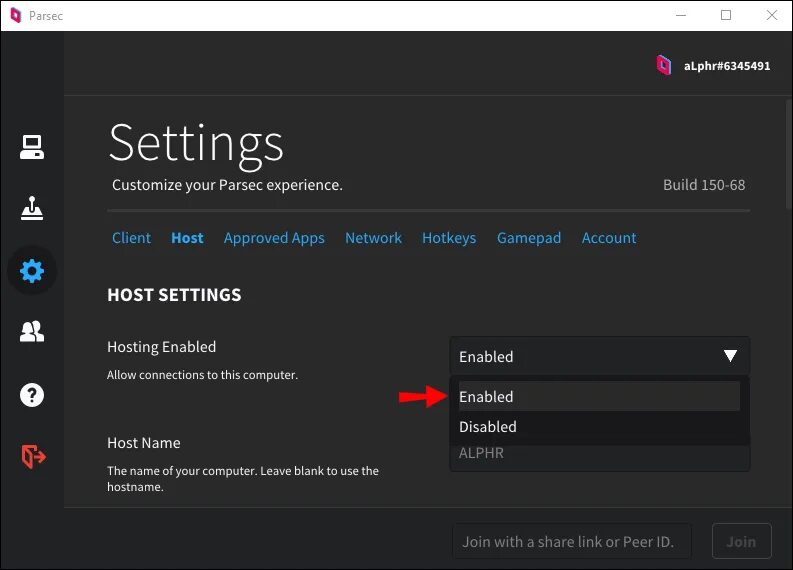This screenshot has width=793, height=570.
Task: Open the Approved Apps tab
Action: pyautogui.click(x=274, y=238)
